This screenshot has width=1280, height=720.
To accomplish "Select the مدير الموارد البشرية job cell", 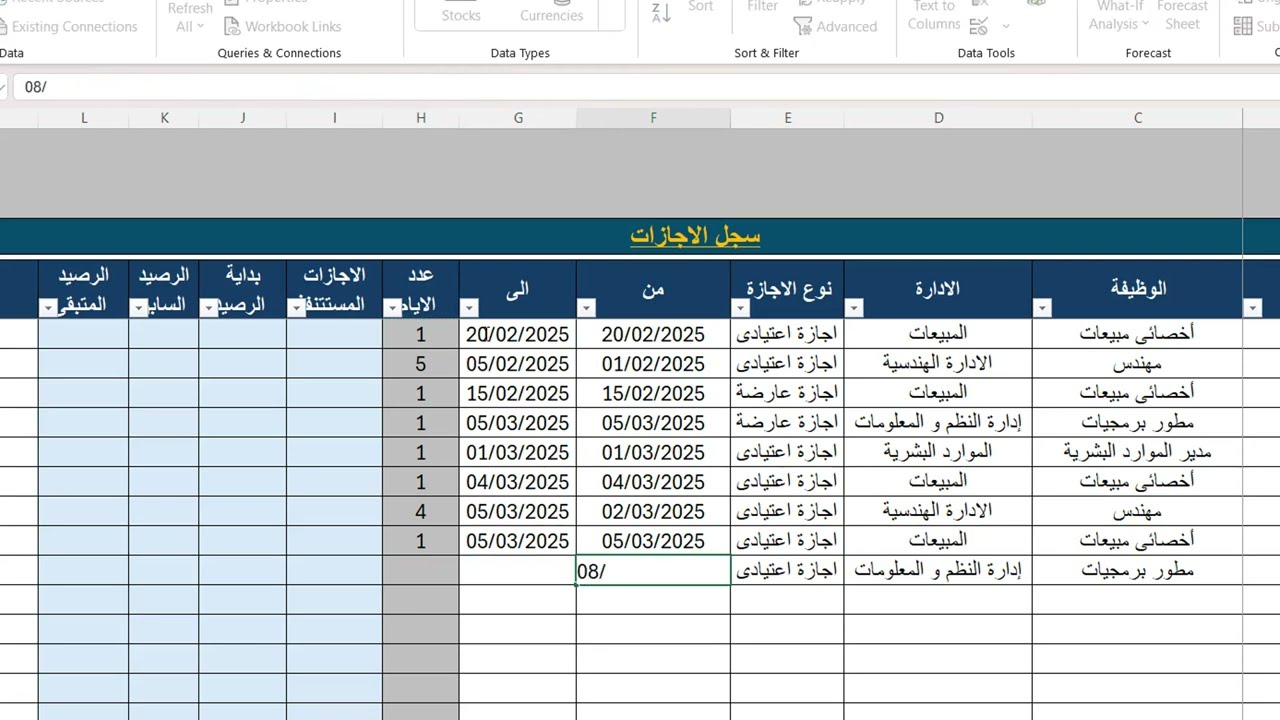I will (1138, 452).
